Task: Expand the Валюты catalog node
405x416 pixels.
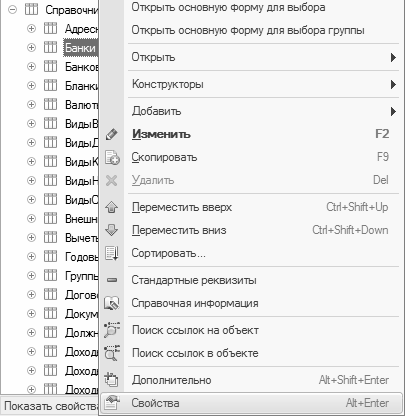Action: 31,105
